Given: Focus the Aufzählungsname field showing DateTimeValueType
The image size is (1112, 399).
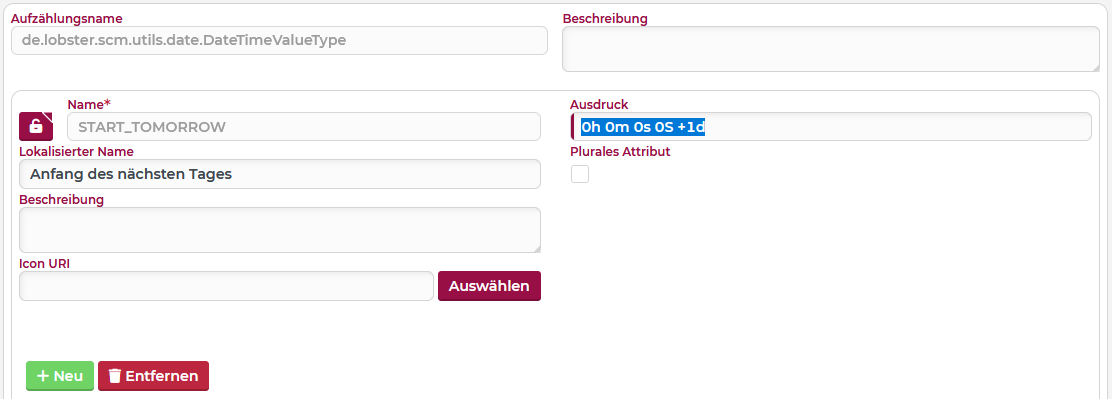Looking at the screenshot, I should [279, 40].
